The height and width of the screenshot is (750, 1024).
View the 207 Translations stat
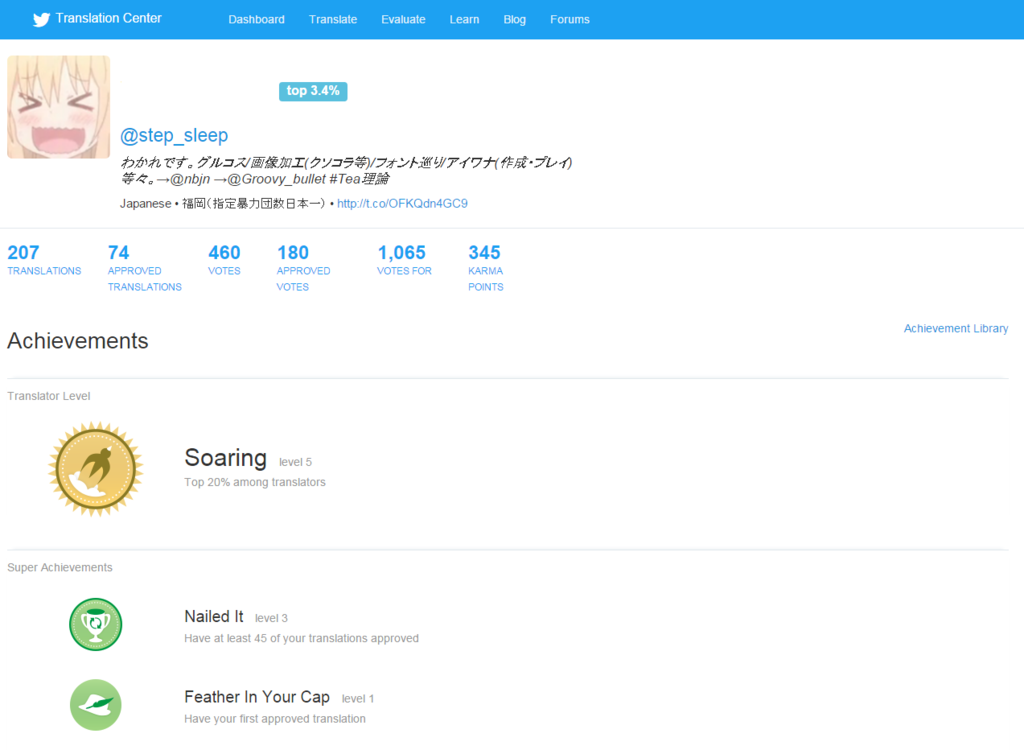[44, 260]
